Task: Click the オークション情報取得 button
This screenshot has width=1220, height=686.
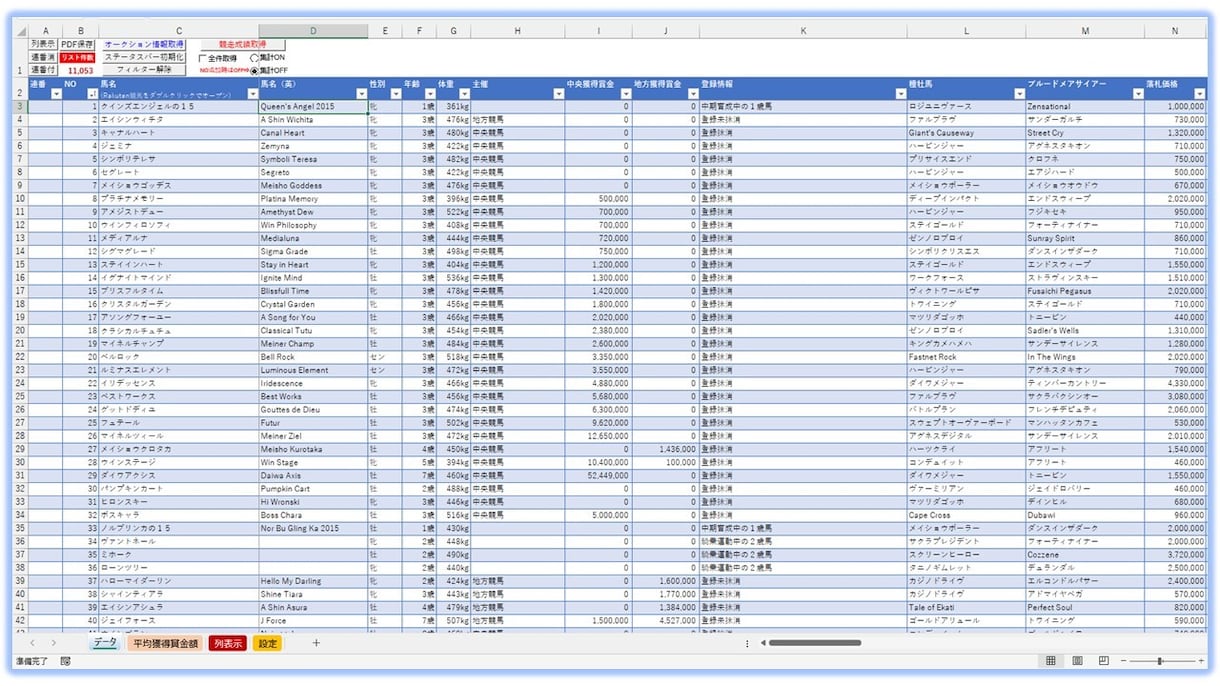Action: 144,45
